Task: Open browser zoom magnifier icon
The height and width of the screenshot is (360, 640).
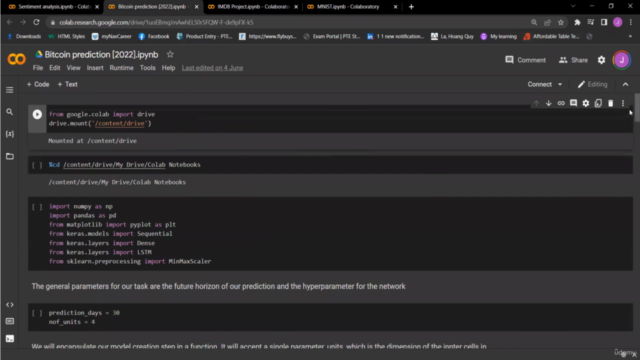Action: [x=534, y=22]
